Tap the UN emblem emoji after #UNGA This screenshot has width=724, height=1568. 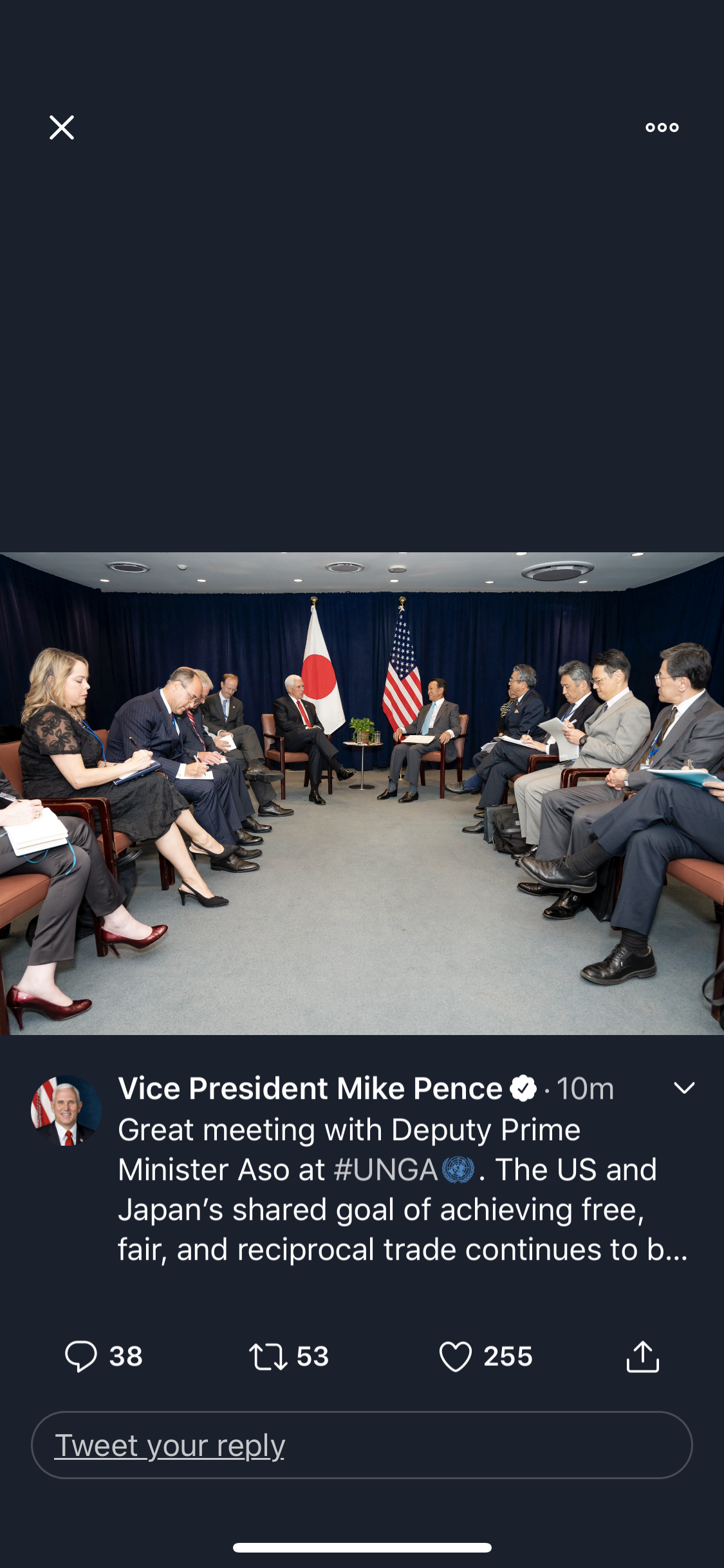pyautogui.click(x=458, y=1170)
